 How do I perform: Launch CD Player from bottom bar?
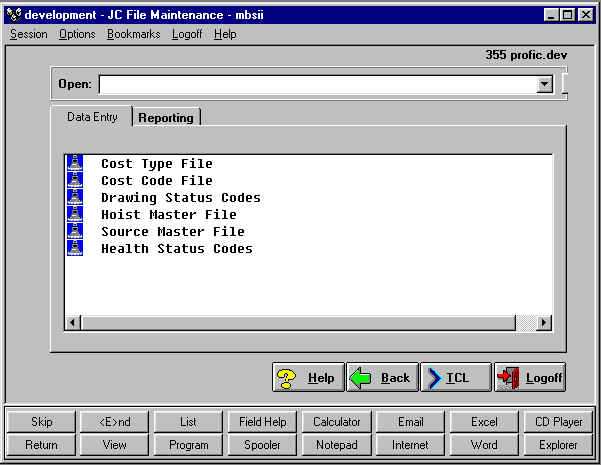click(x=558, y=422)
